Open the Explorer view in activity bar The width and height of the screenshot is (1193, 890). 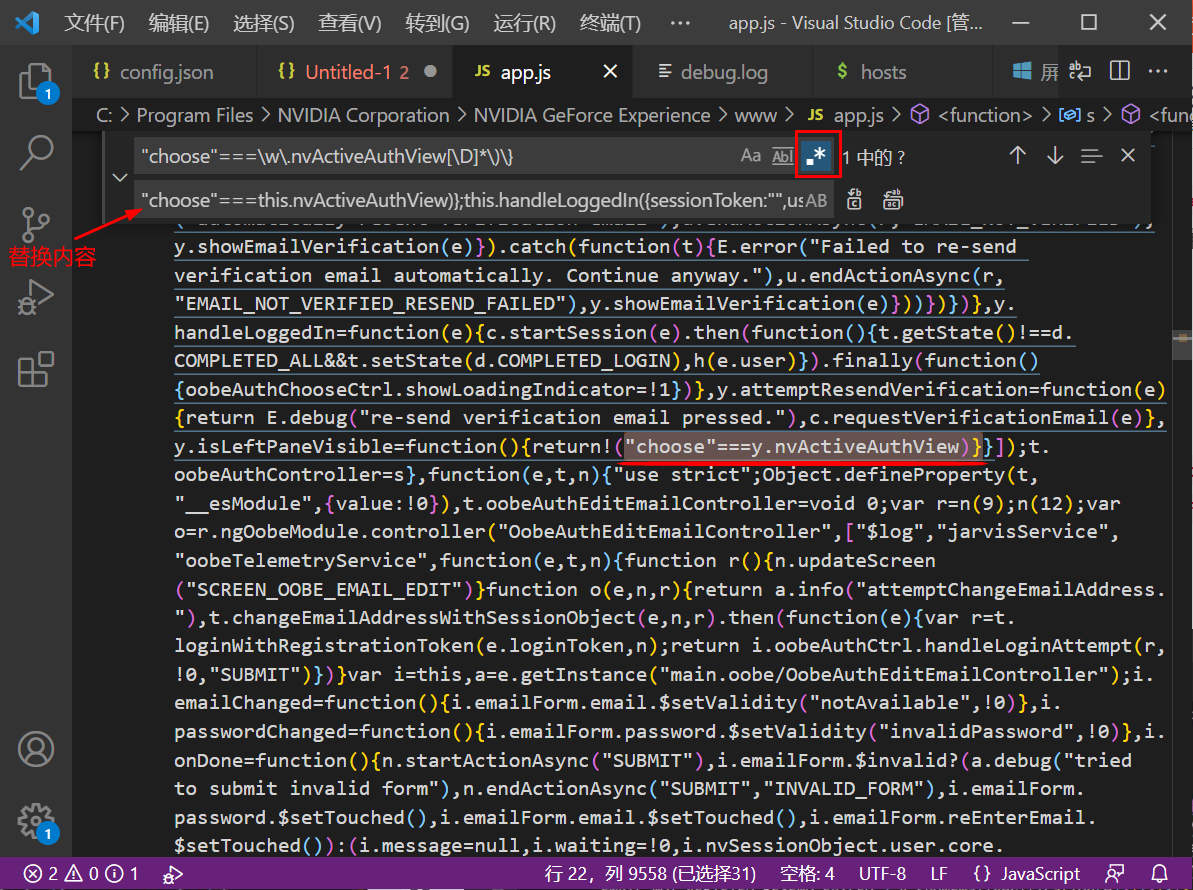(x=36, y=81)
